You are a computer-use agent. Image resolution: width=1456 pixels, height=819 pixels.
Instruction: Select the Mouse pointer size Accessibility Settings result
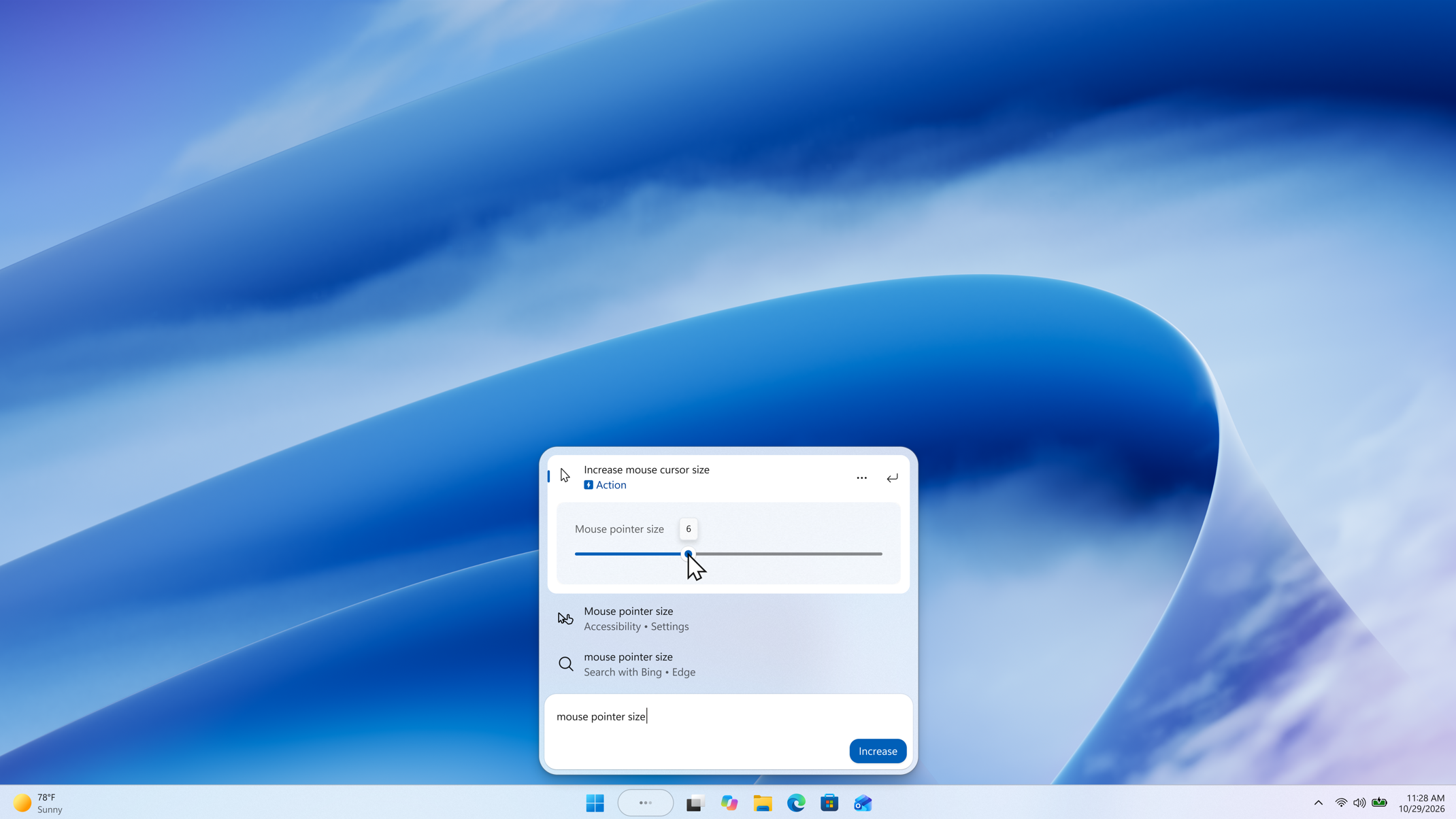[728, 618]
